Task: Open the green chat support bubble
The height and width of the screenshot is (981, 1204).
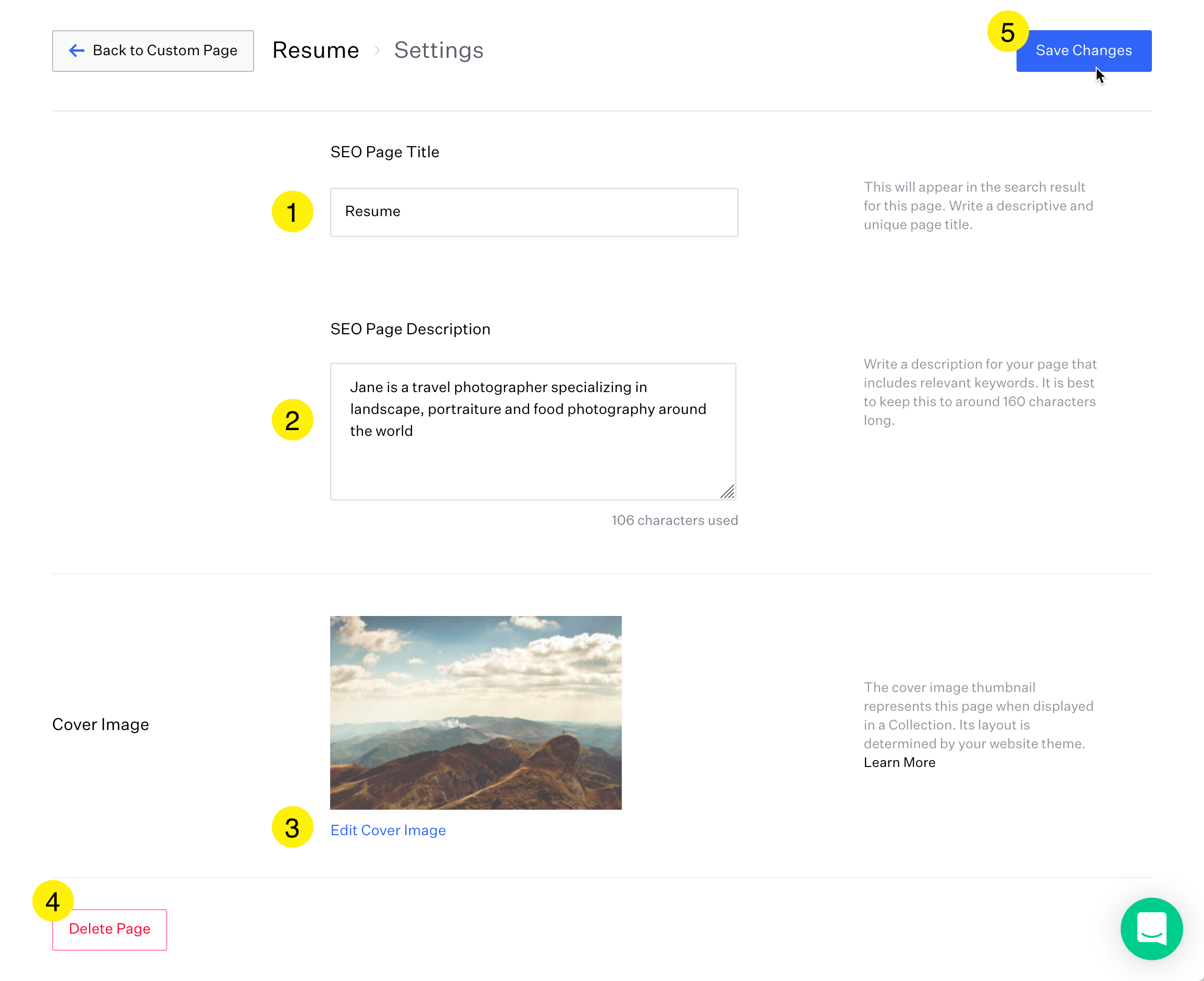Action: coord(1151,928)
